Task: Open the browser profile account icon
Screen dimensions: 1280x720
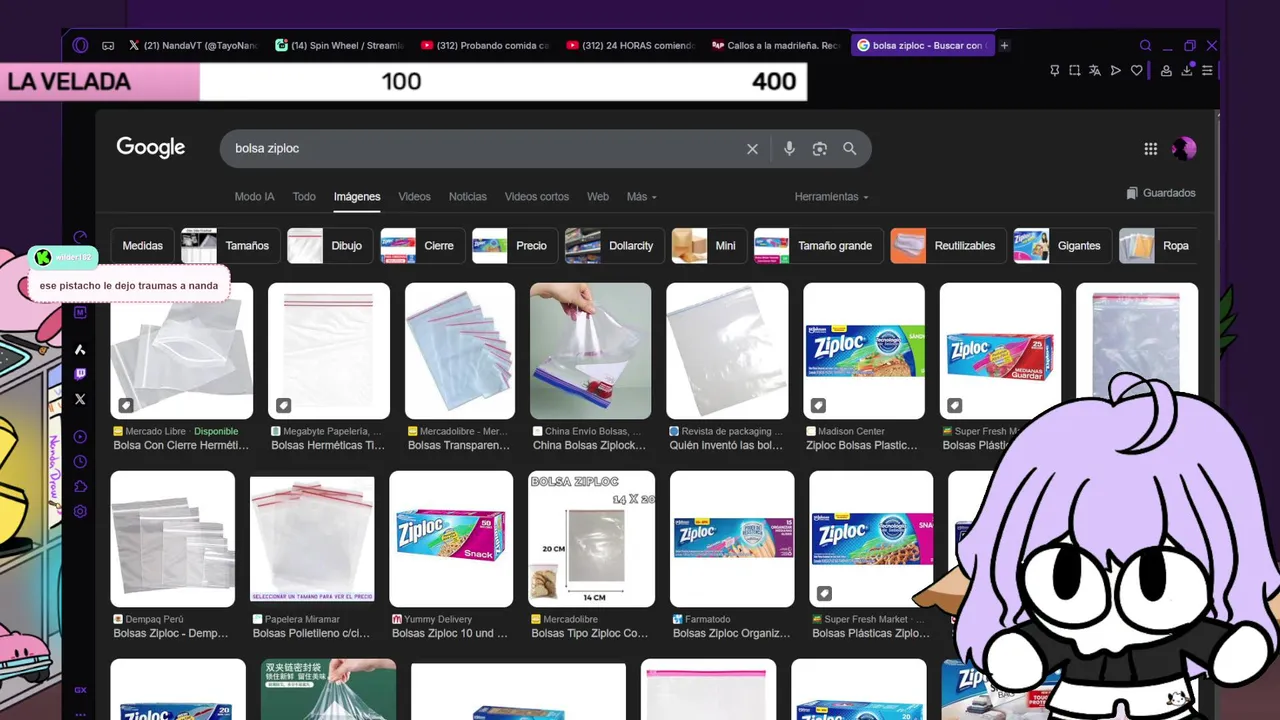Action: coord(1166,70)
